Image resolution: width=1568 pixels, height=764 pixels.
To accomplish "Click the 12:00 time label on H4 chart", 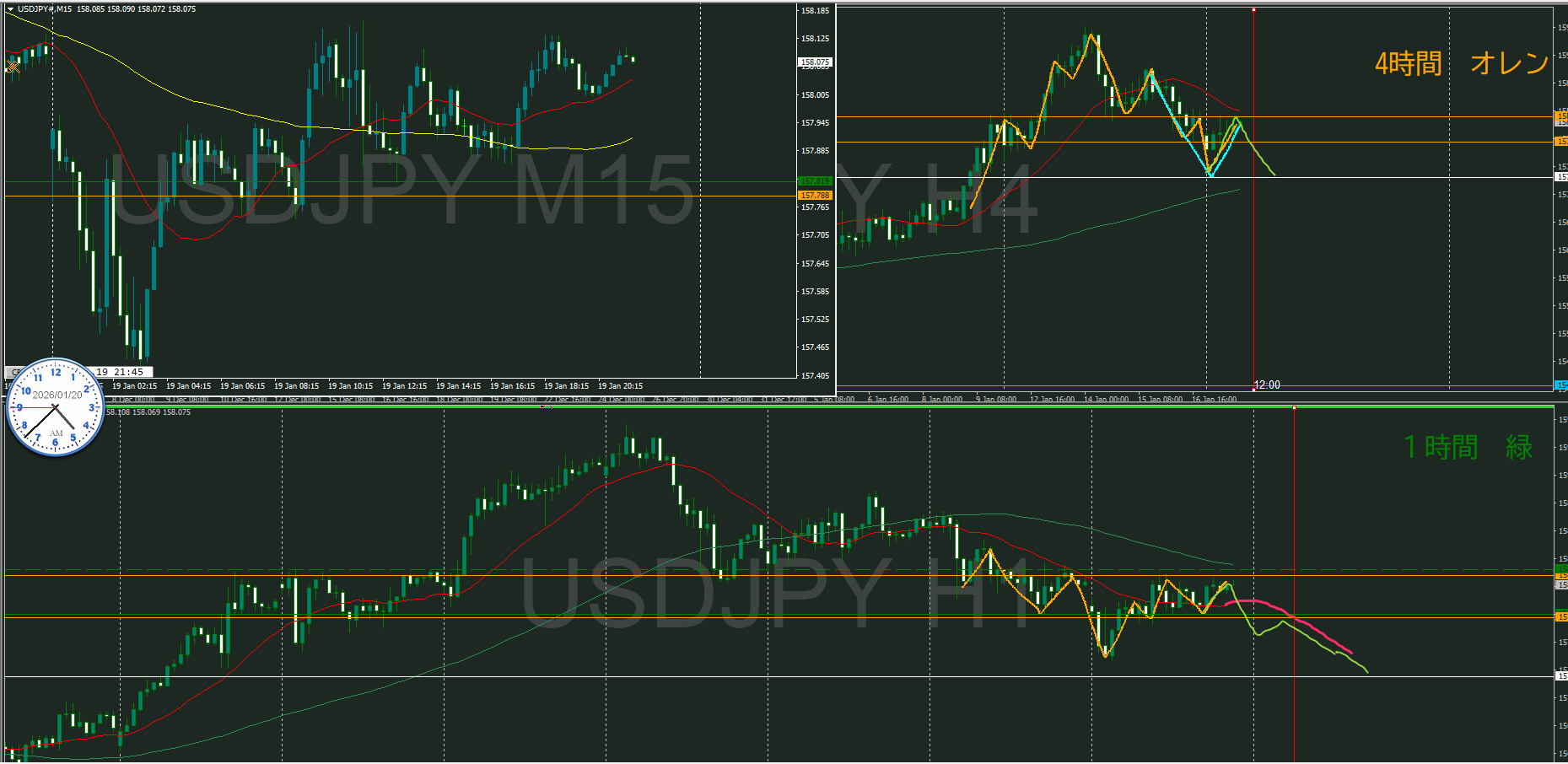I will coord(1267,385).
